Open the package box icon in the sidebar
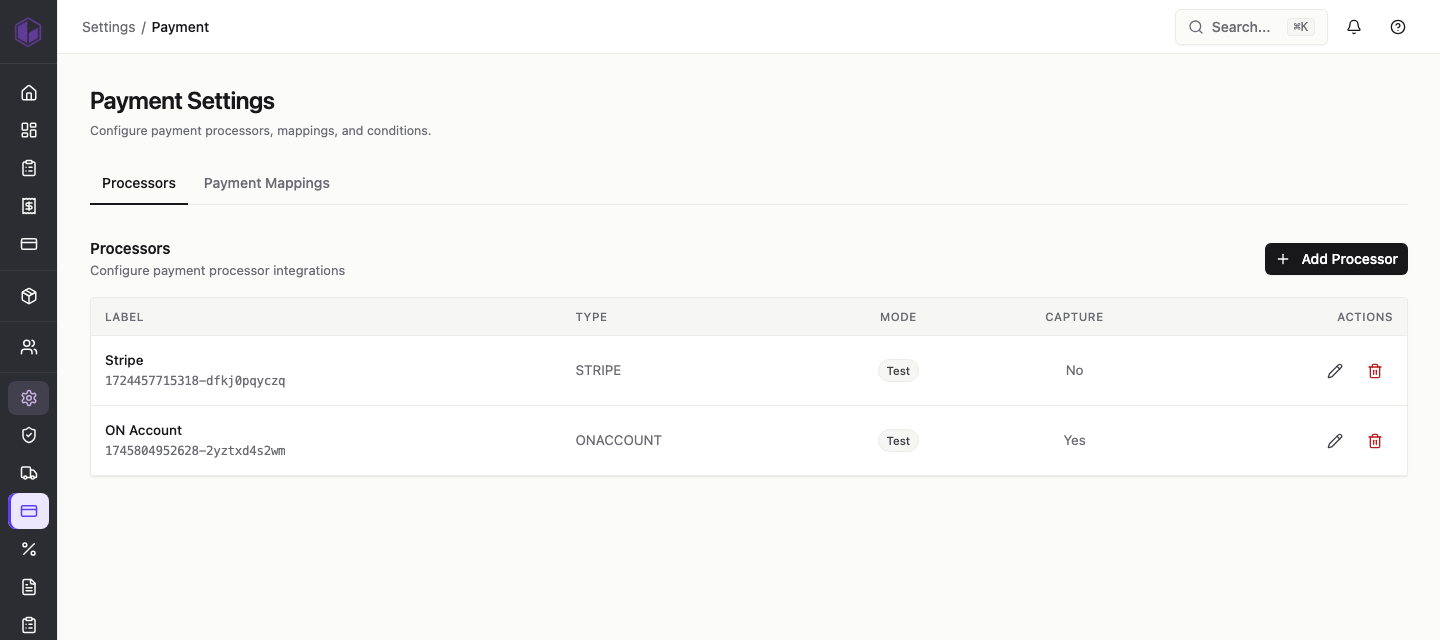This screenshot has height=640, width=1440. [29, 296]
